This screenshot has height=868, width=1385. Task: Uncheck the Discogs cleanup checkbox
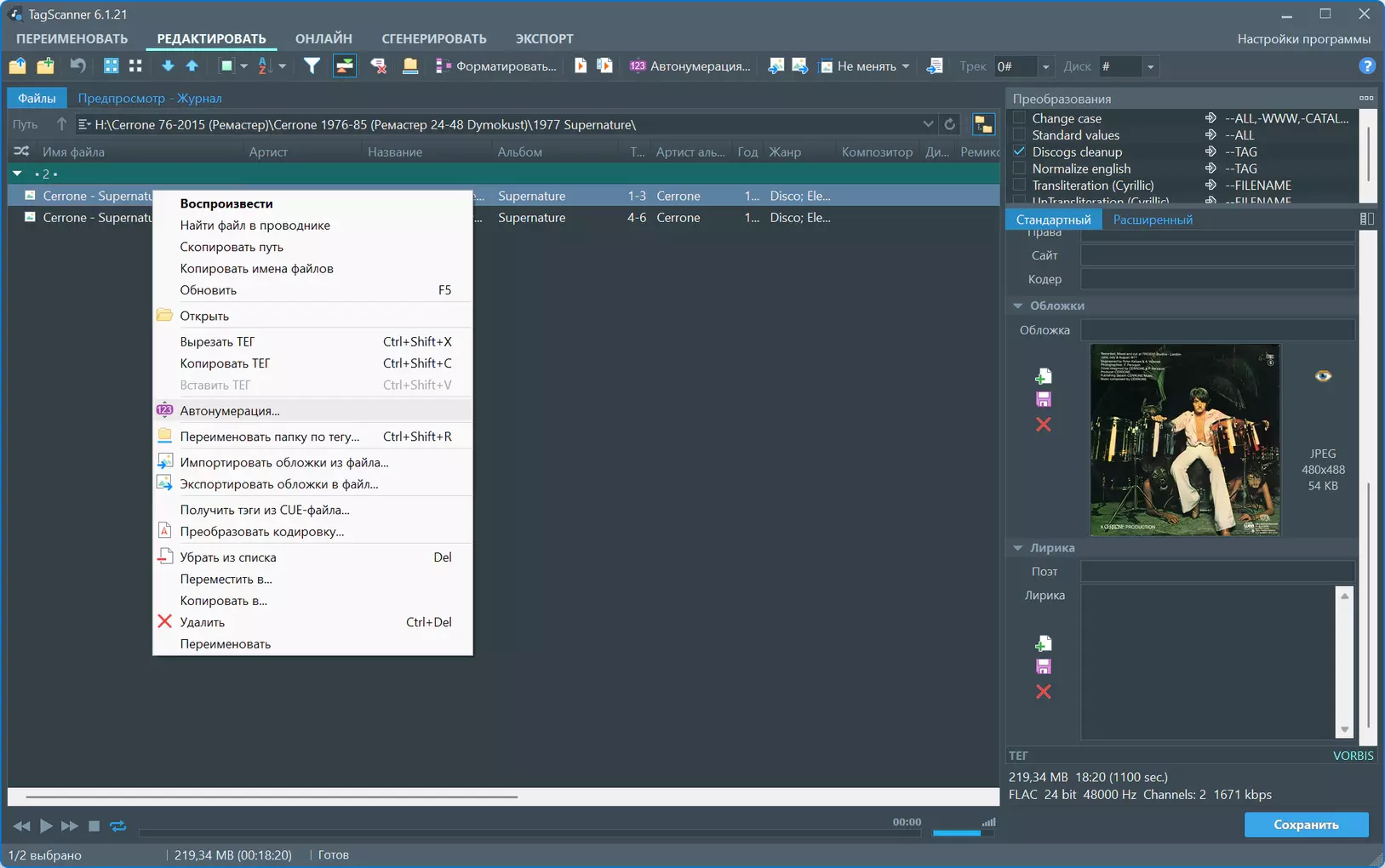click(x=1019, y=151)
